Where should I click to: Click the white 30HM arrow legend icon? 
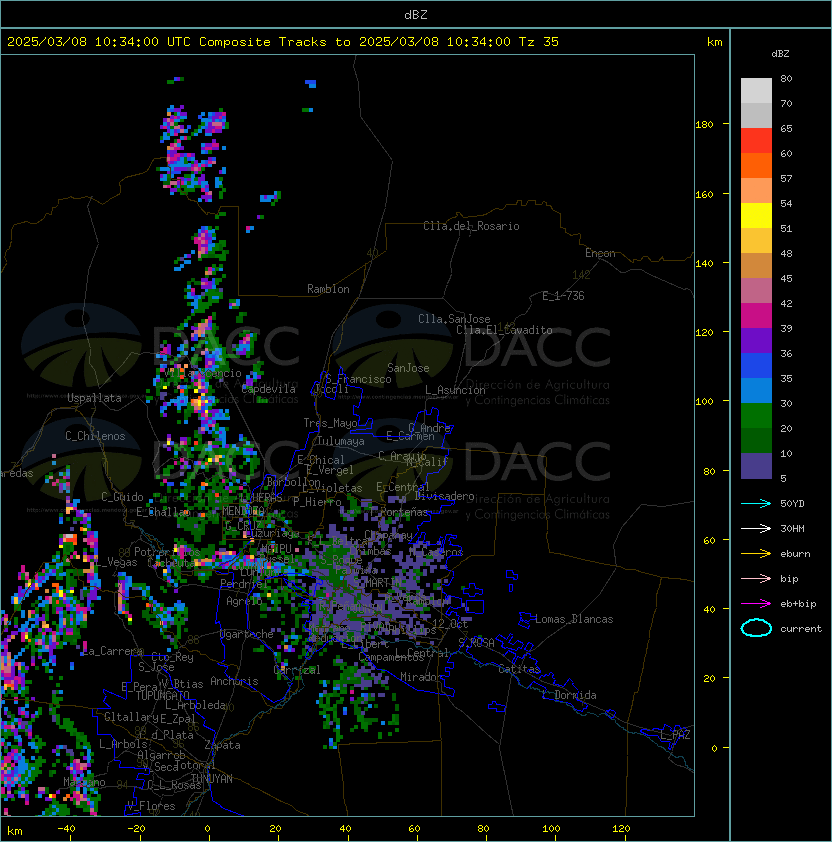pyautogui.click(x=756, y=528)
